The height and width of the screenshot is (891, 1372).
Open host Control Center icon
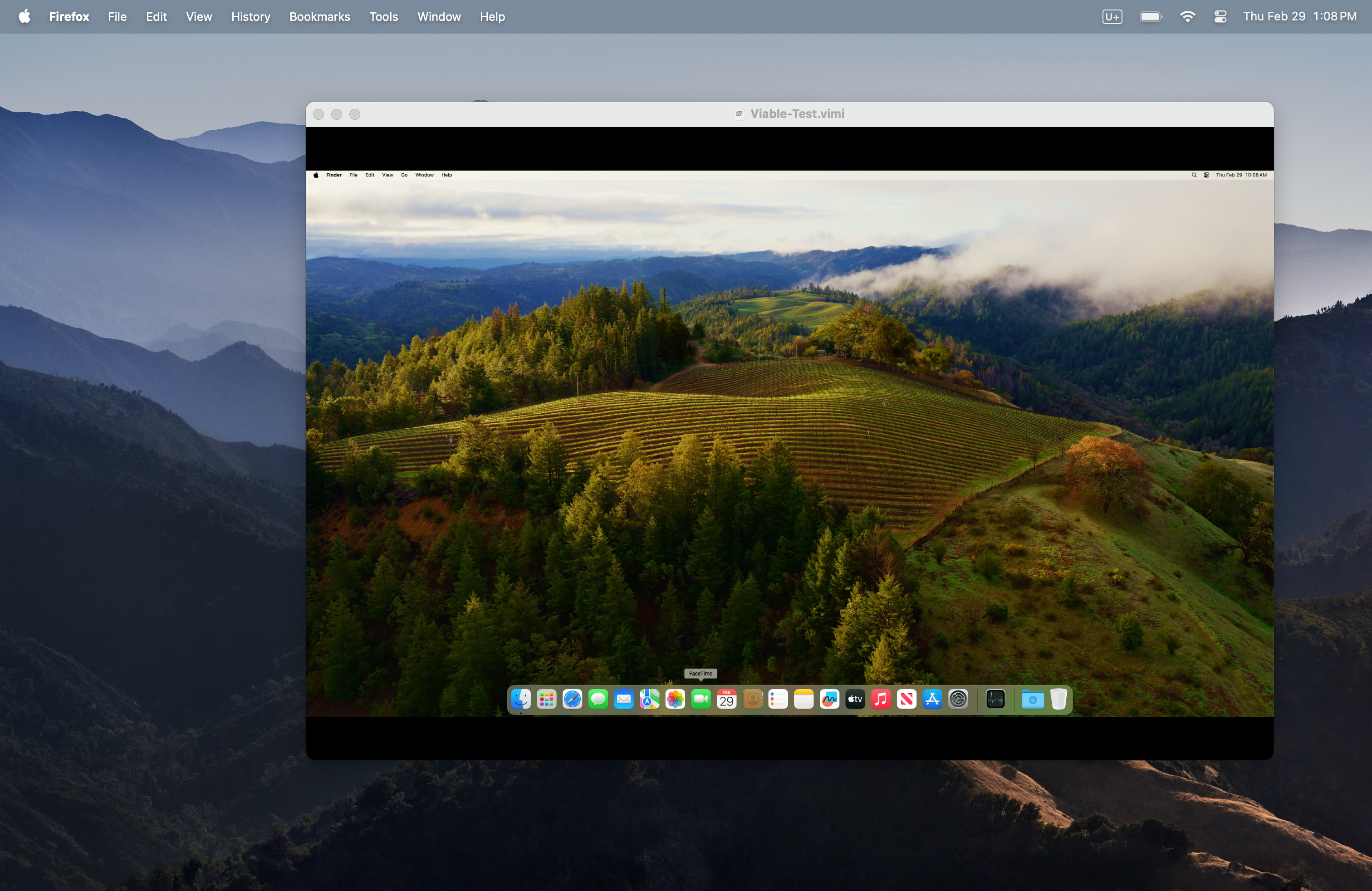(x=1220, y=17)
